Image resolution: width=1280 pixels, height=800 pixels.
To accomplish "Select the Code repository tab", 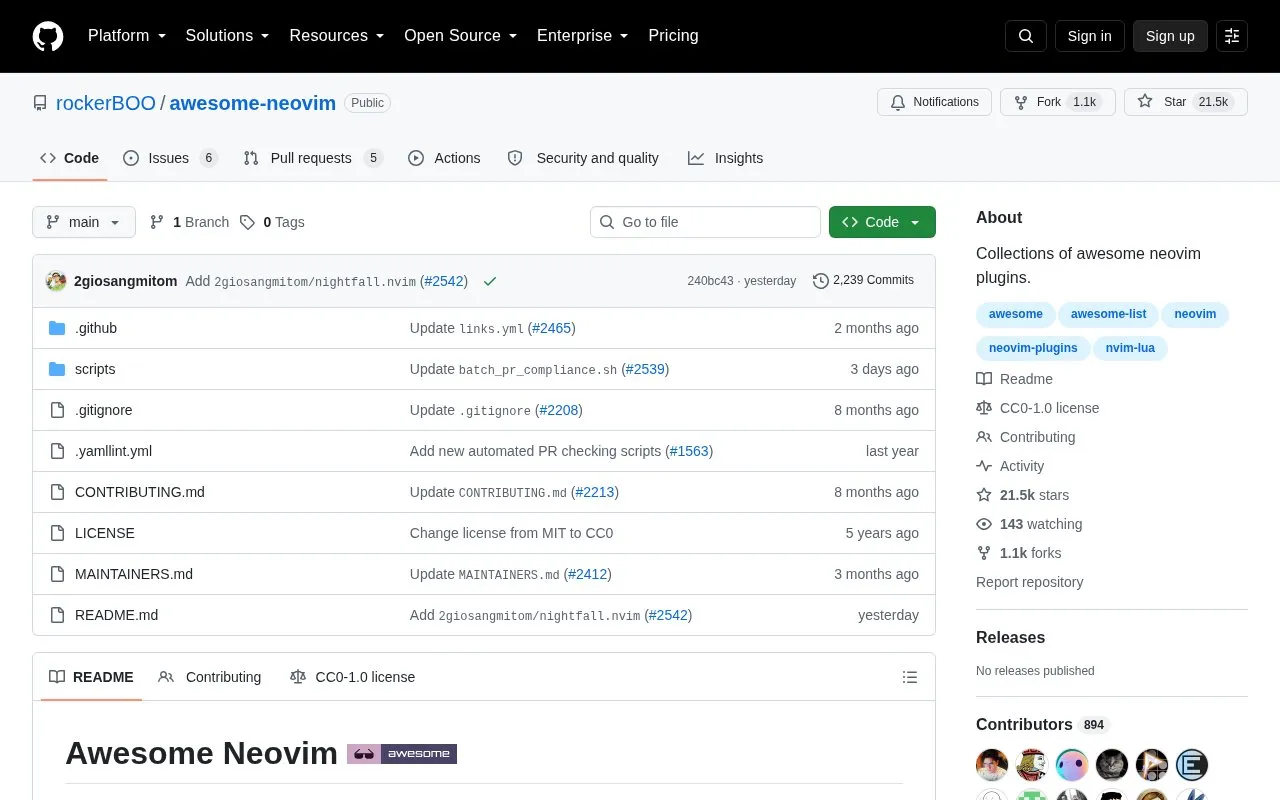I will point(70,158).
